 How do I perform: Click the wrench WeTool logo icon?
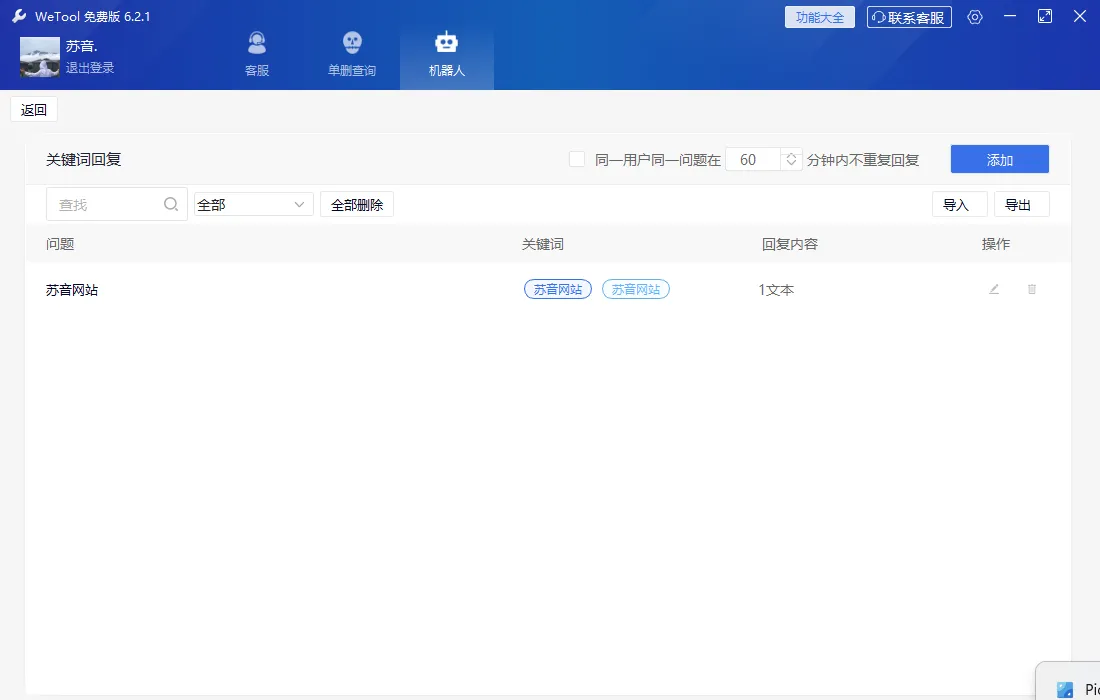(19, 17)
